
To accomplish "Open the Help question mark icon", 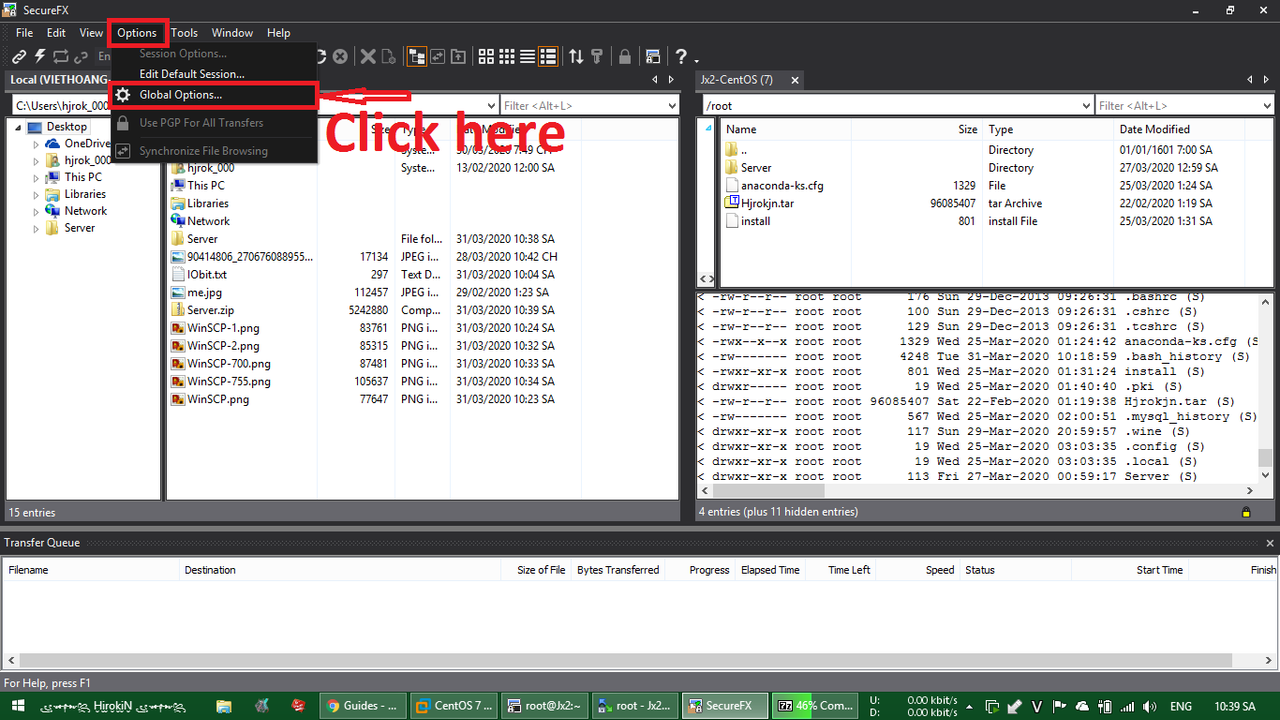I will (681, 56).
